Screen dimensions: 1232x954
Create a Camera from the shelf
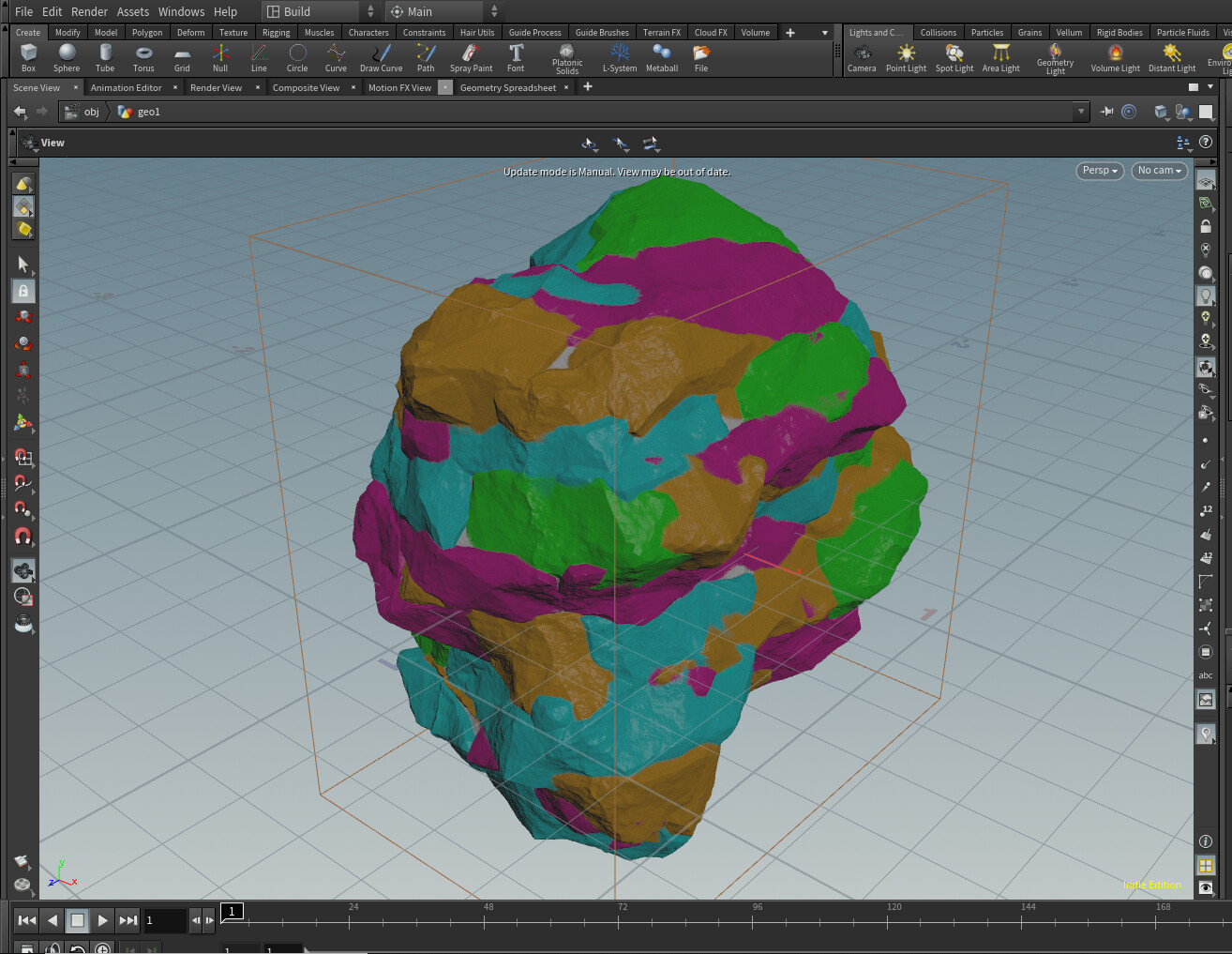click(x=862, y=57)
